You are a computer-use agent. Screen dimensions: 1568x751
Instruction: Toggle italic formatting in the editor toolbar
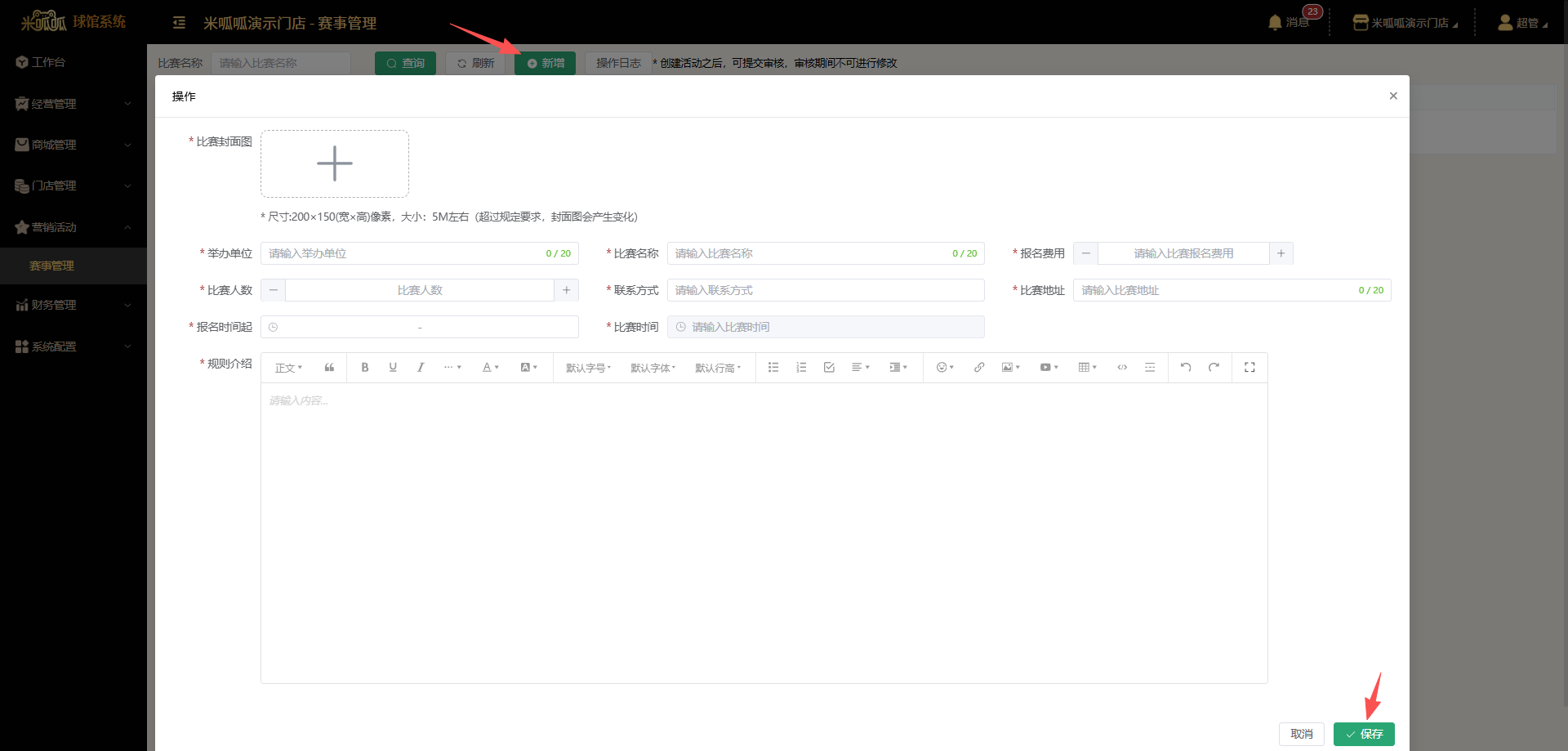coord(421,368)
